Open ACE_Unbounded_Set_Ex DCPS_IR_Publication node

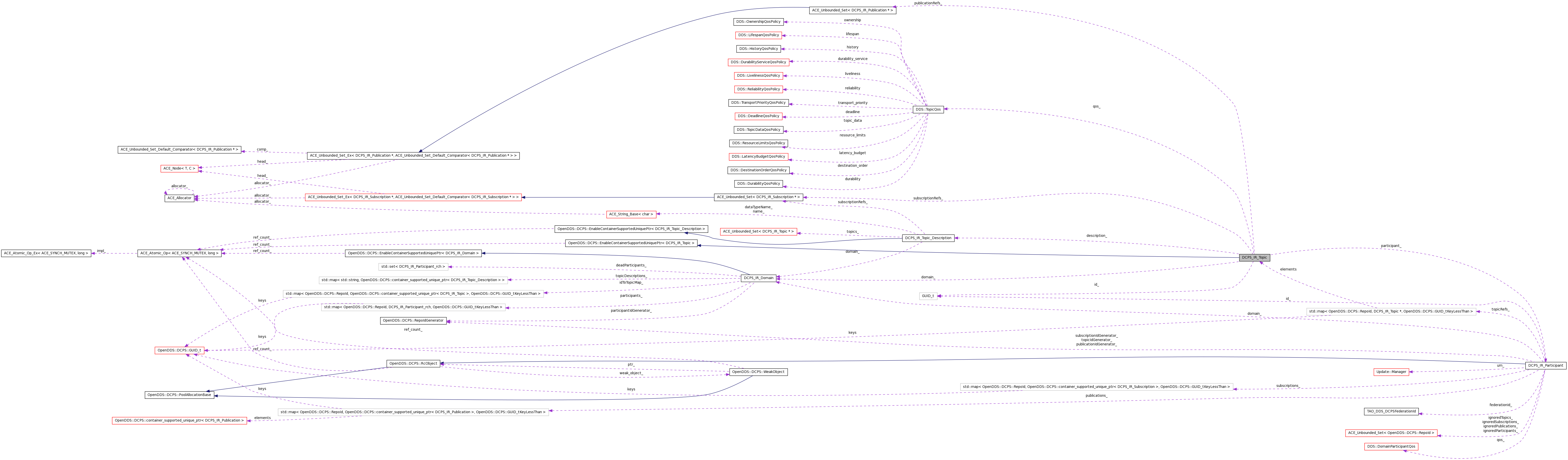[x=413, y=156]
